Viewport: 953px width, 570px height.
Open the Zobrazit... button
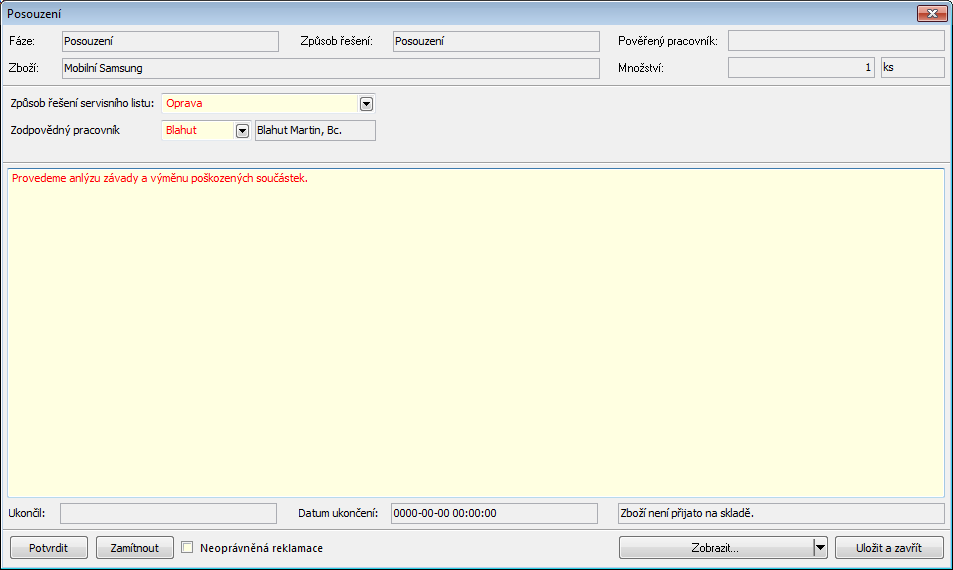point(715,548)
